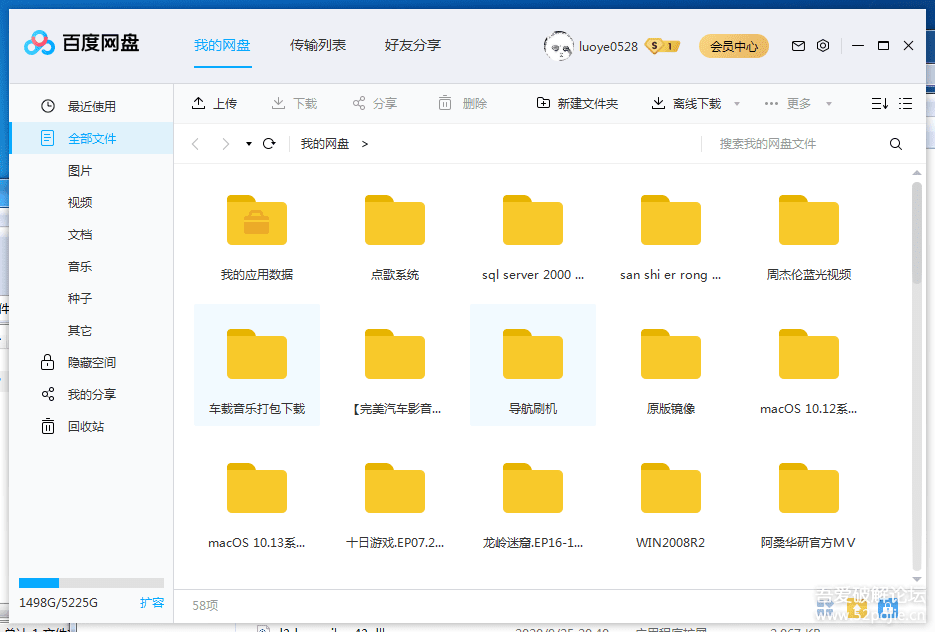The image size is (935, 632).
Task: Filter by 种子 category
Action: [x=80, y=298]
